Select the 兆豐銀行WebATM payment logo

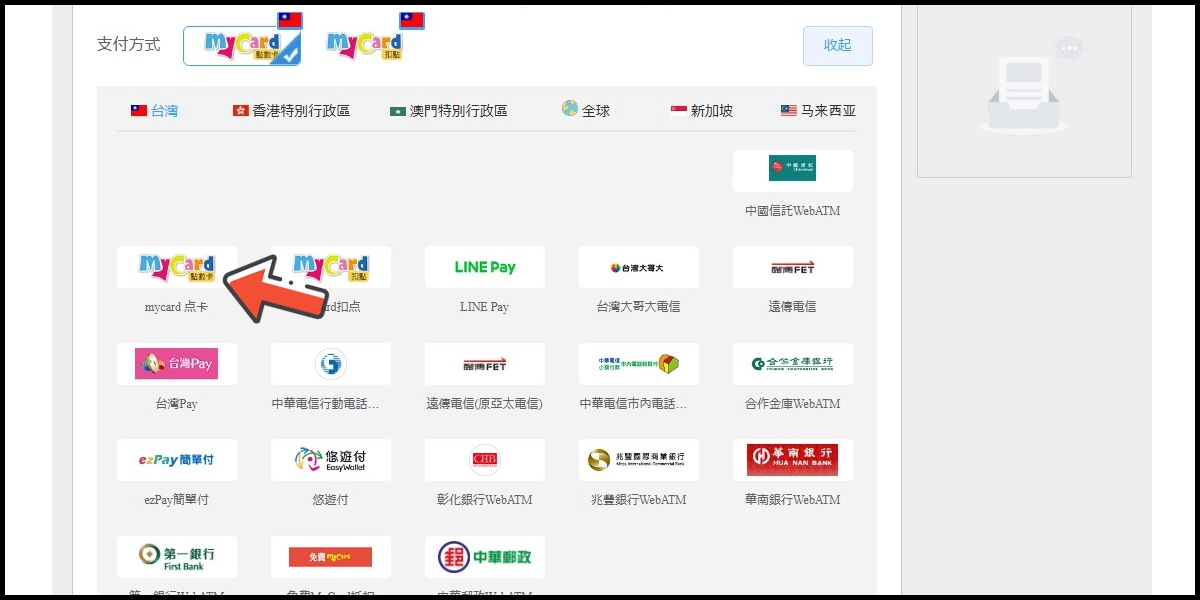pos(639,460)
